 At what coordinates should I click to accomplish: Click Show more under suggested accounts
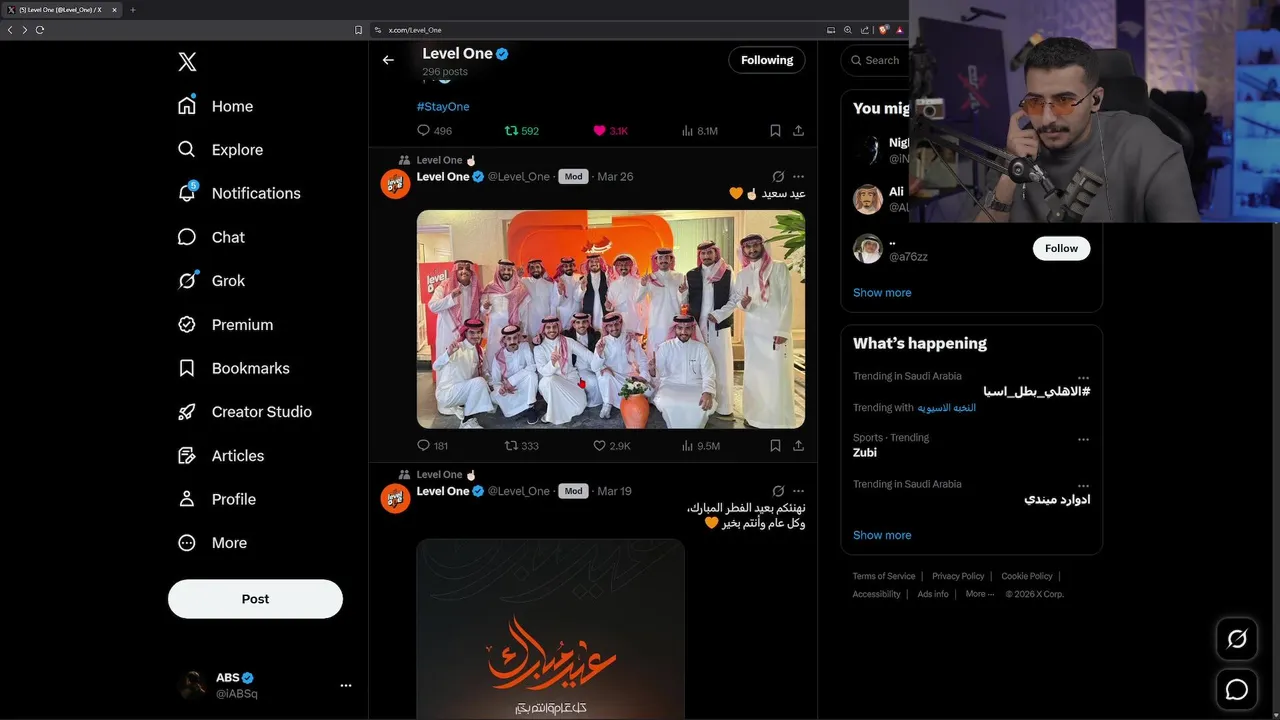[x=882, y=293]
